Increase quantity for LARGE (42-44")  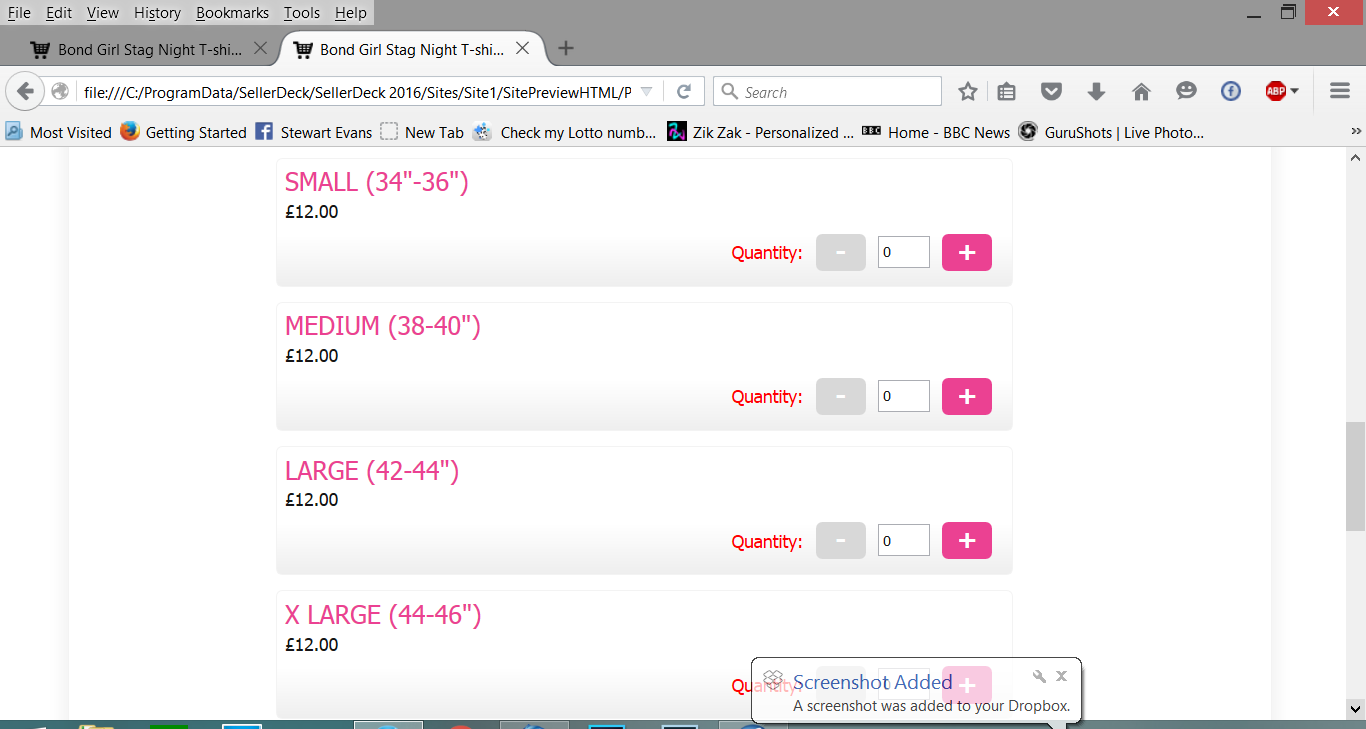click(966, 541)
